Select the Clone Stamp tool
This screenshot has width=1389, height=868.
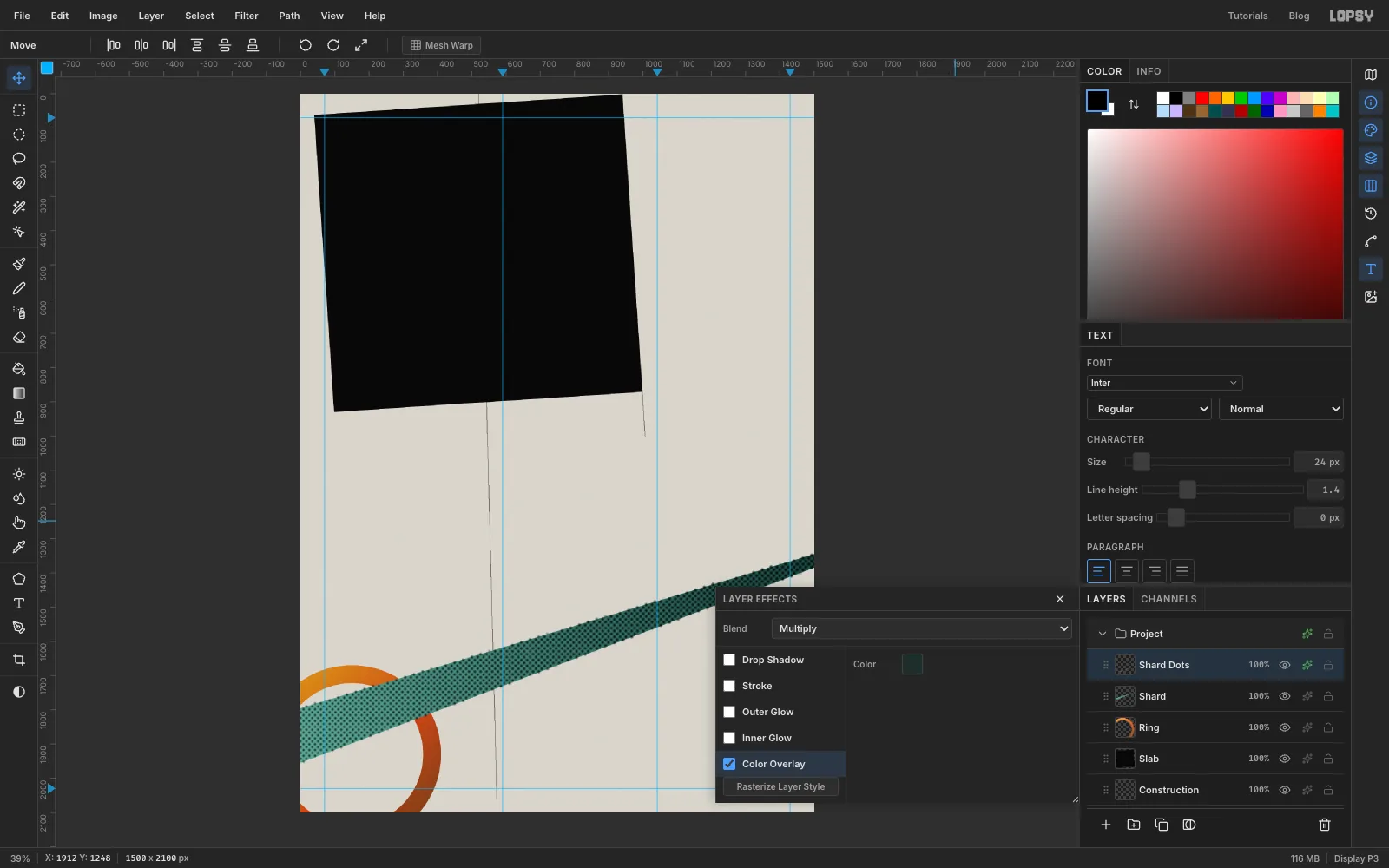19,418
